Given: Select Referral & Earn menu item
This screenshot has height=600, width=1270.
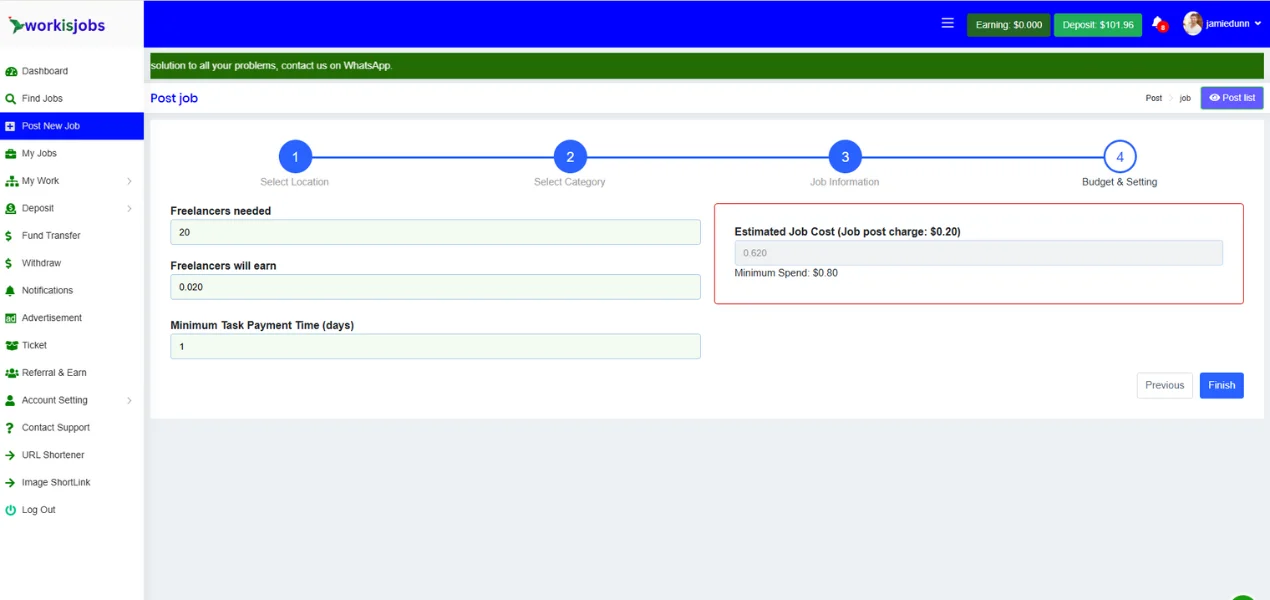Looking at the screenshot, I should tap(54, 373).
